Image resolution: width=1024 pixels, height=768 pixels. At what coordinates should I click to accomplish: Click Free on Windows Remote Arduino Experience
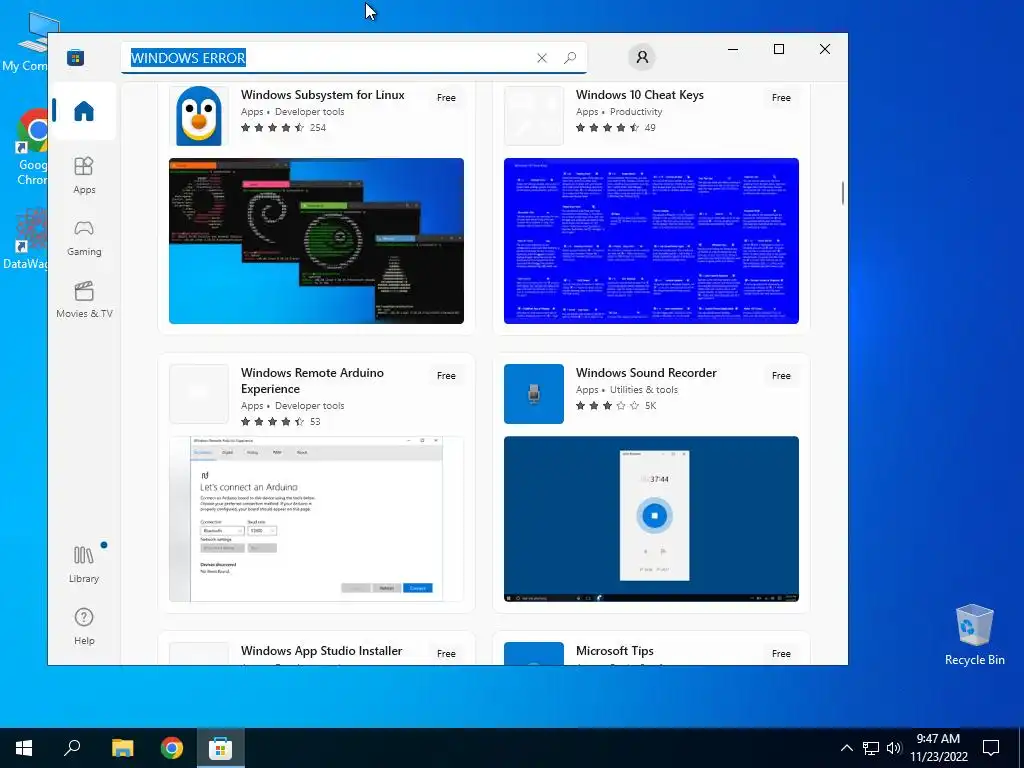click(x=446, y=376)
